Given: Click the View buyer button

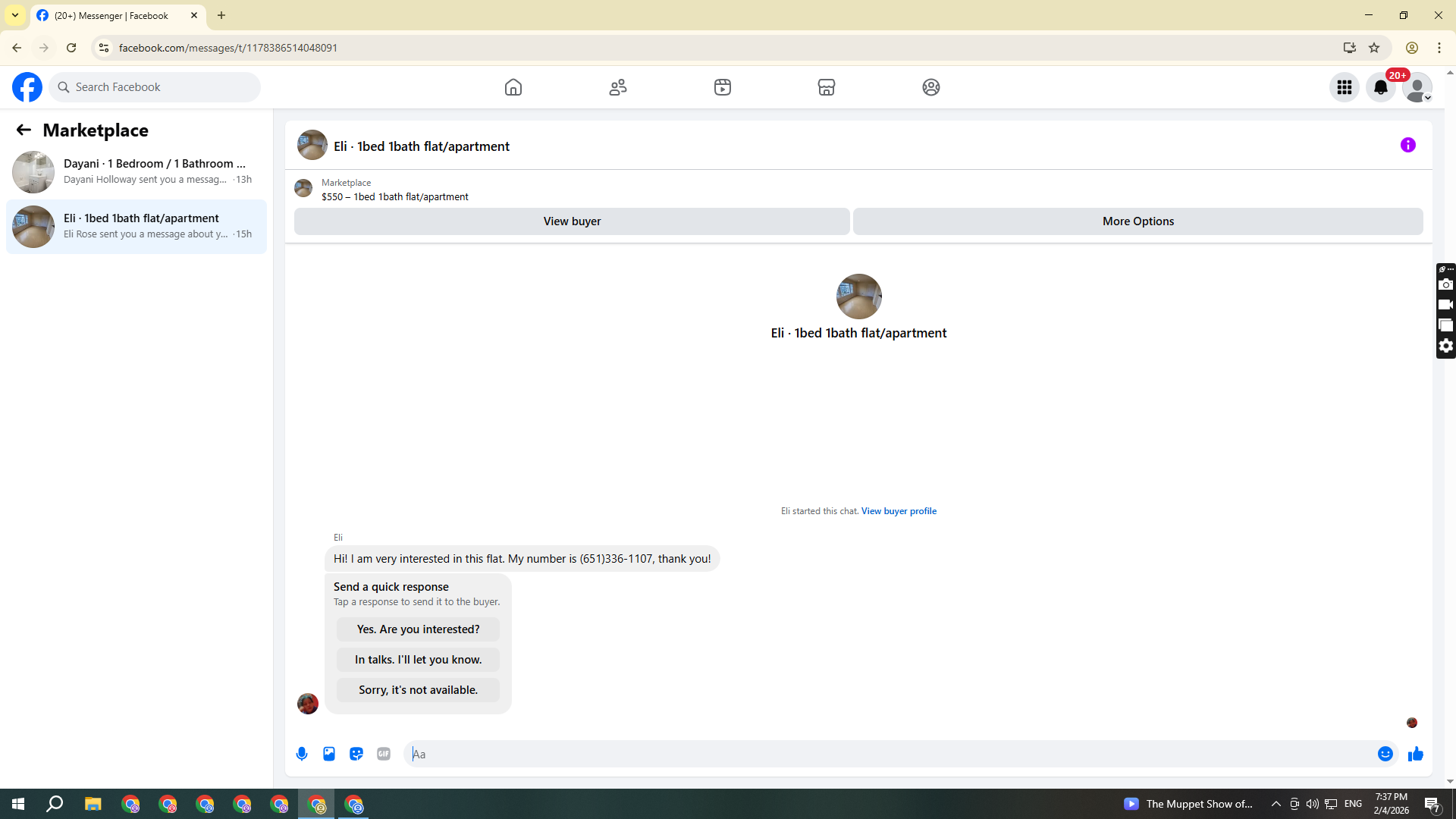Looking at the screenshot, I should 572,221.
